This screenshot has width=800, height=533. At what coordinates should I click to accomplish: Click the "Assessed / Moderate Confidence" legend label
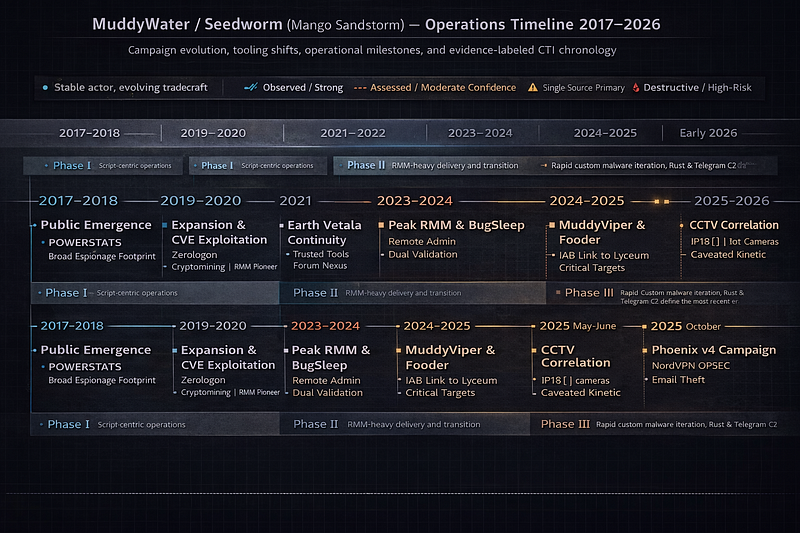[x=443, y=88]
